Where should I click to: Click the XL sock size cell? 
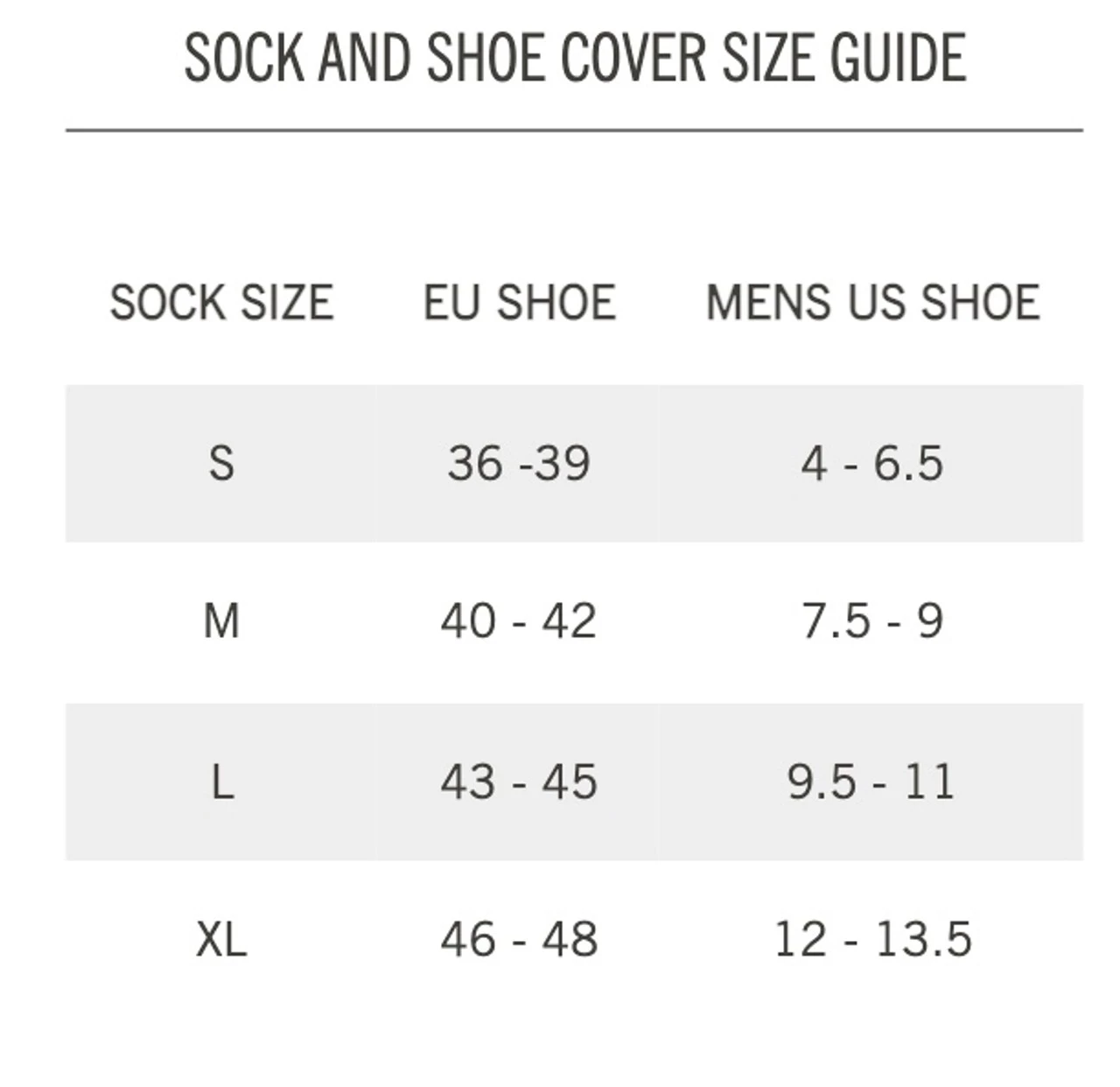(x=221, y=940)
